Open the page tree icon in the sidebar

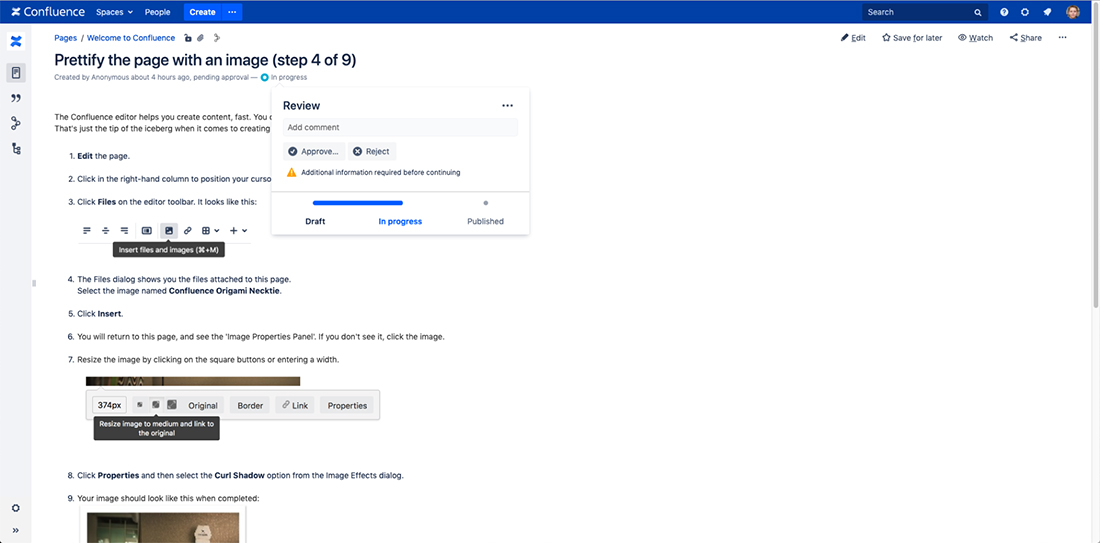(16, 149)
